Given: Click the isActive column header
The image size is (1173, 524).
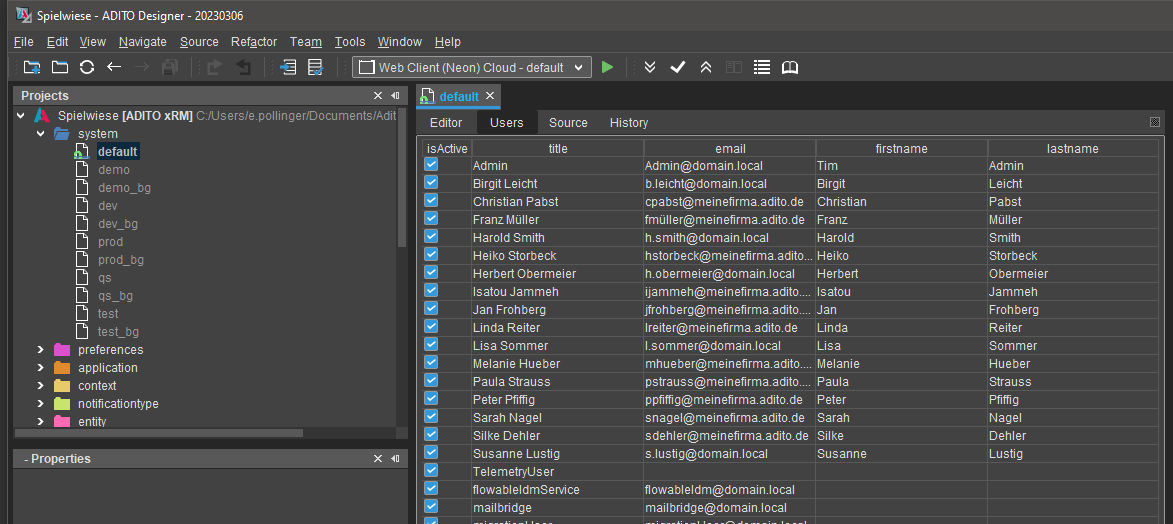Looking at the screenshot, I should tap(447, 148).
